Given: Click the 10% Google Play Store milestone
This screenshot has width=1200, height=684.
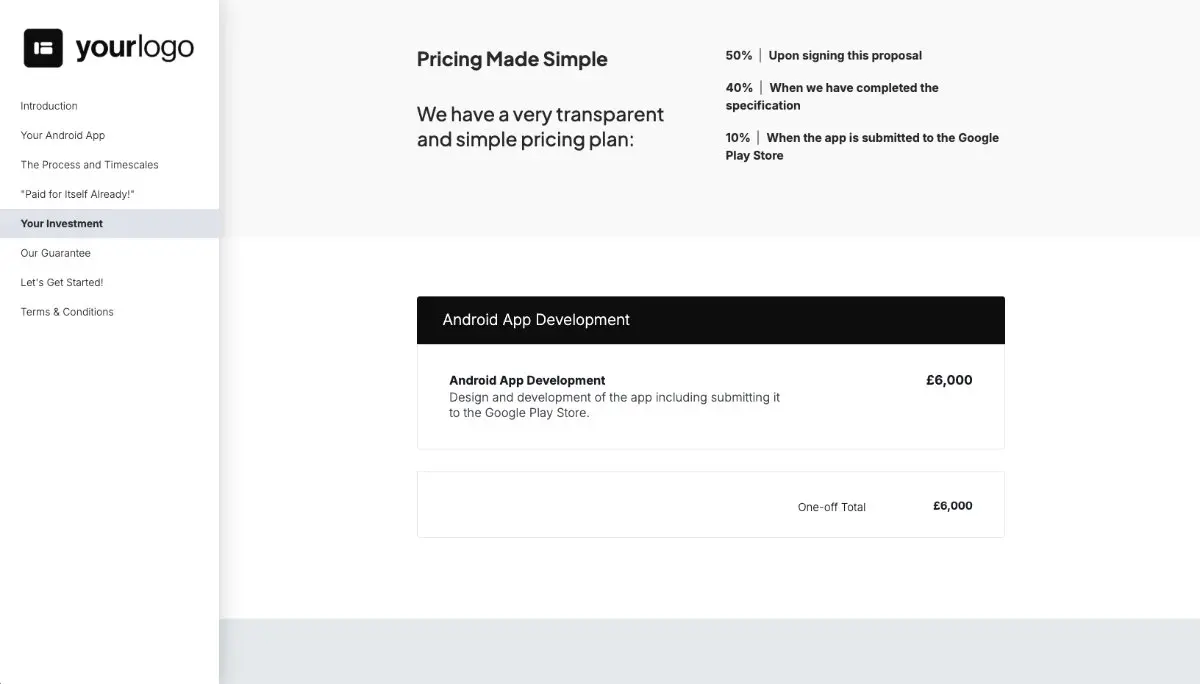Looking at the screenshot, I should coord(861,146).
